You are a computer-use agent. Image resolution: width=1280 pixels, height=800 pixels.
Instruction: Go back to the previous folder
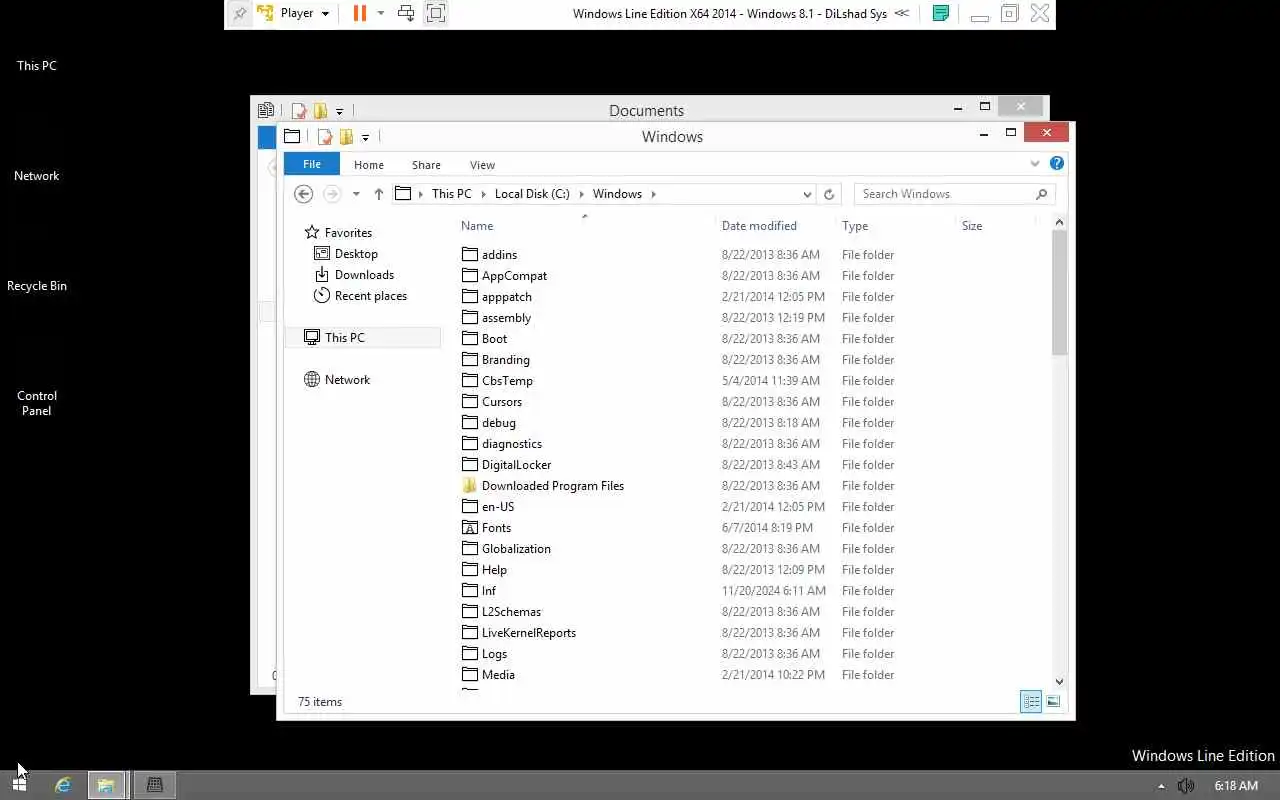point(304,194)
